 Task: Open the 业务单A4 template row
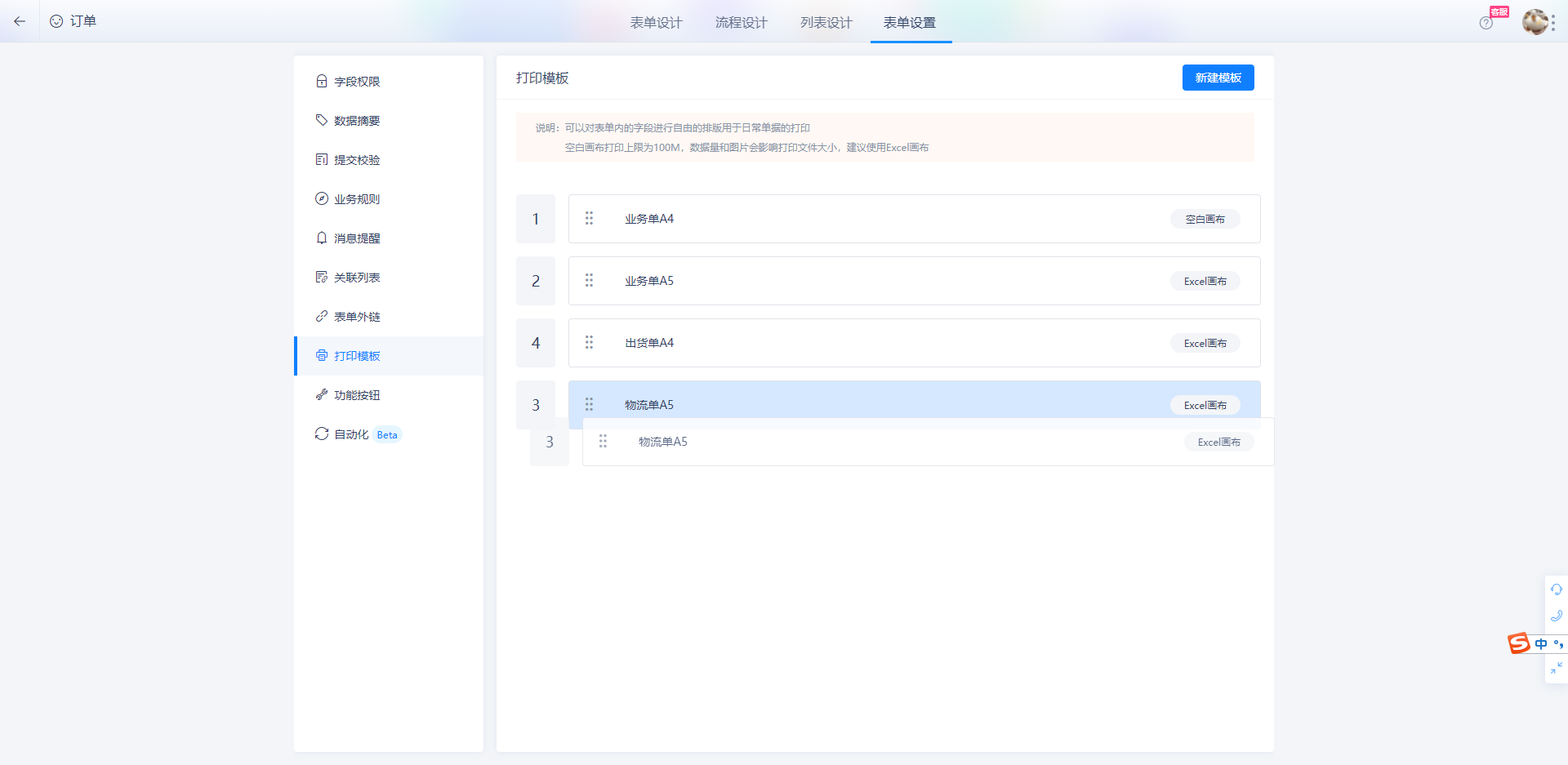pyautogui.click(x=914, y=219)
